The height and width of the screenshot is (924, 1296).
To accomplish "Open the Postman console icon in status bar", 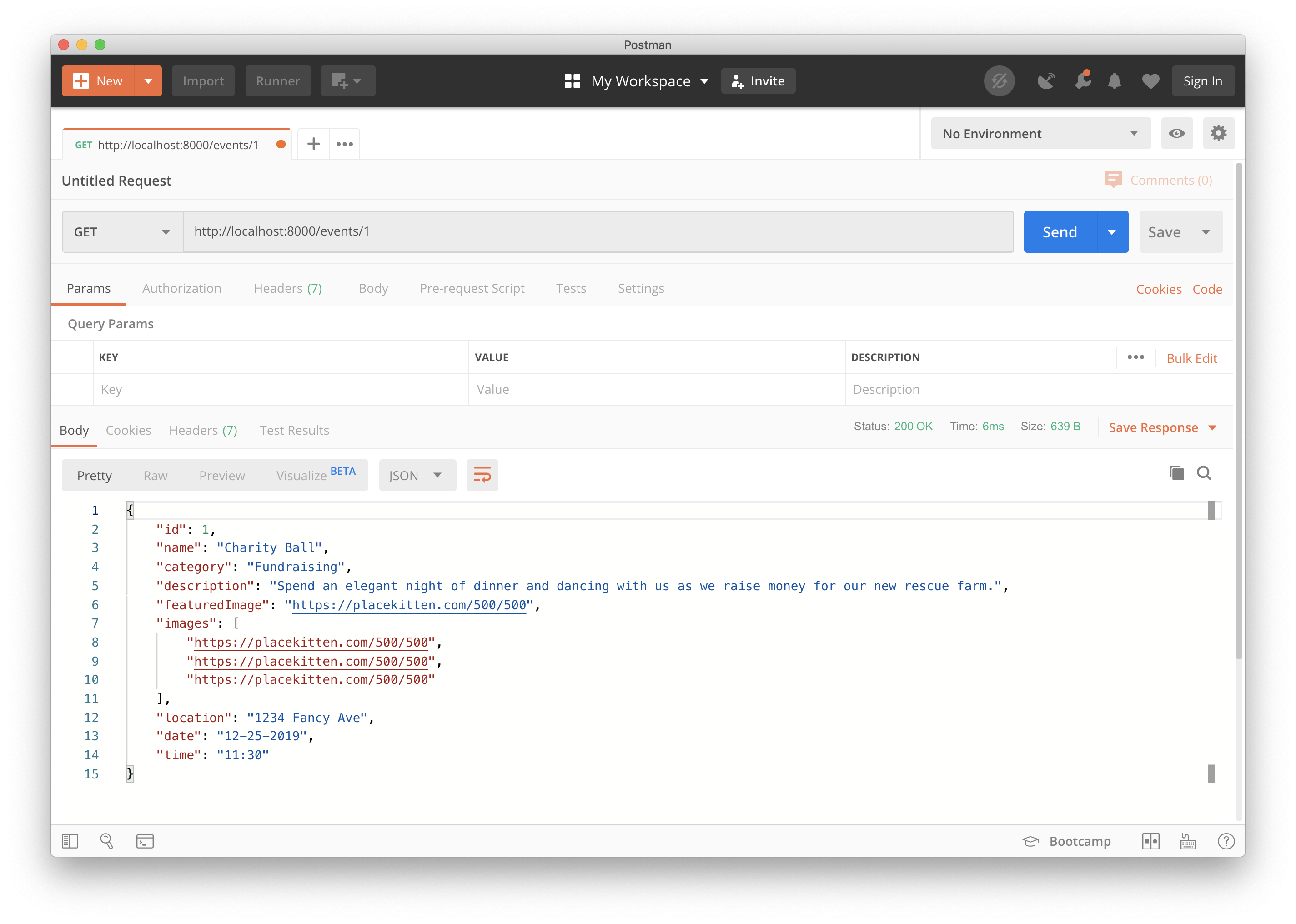I will 145,841.
